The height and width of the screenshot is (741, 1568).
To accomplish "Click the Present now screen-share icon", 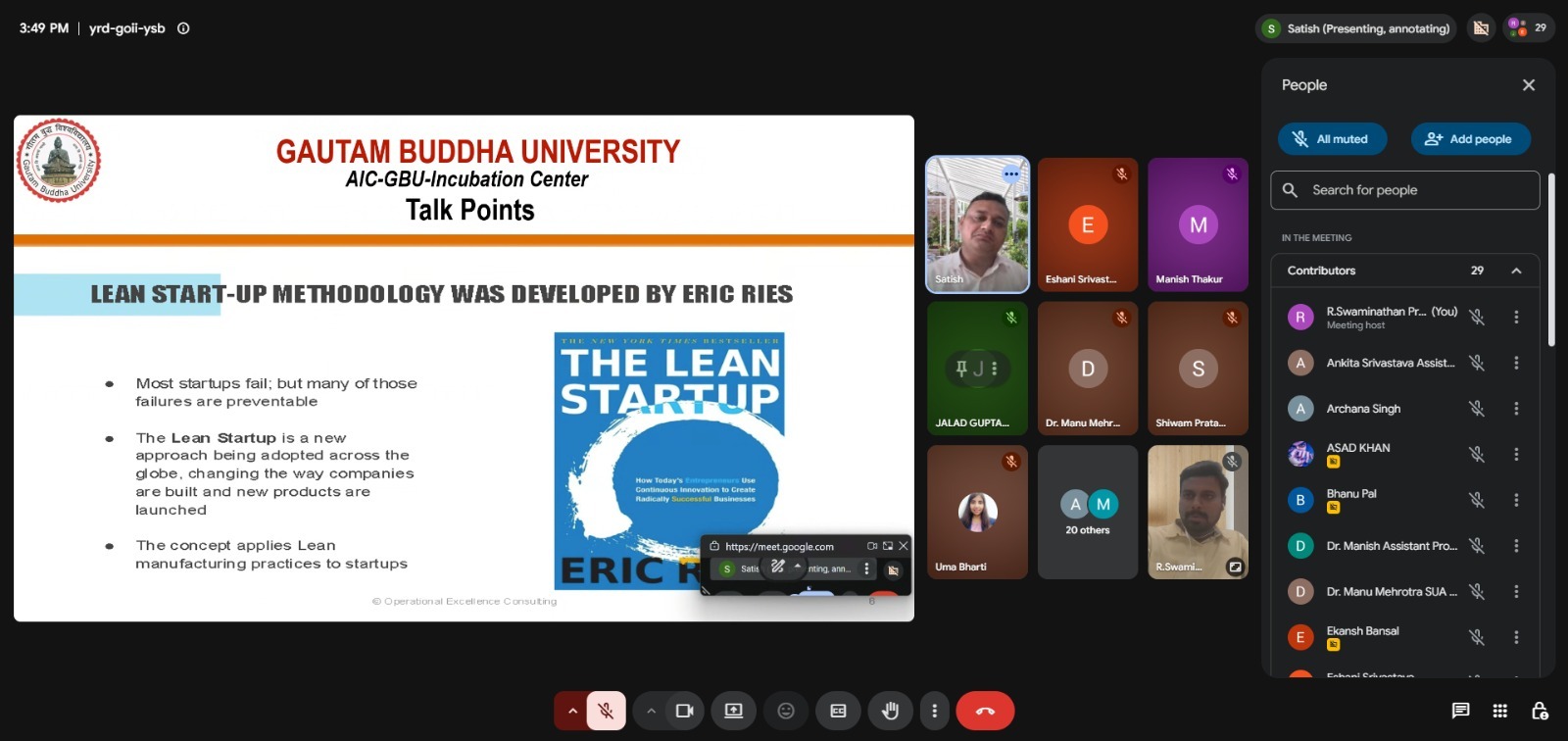I will pos(733,711).
